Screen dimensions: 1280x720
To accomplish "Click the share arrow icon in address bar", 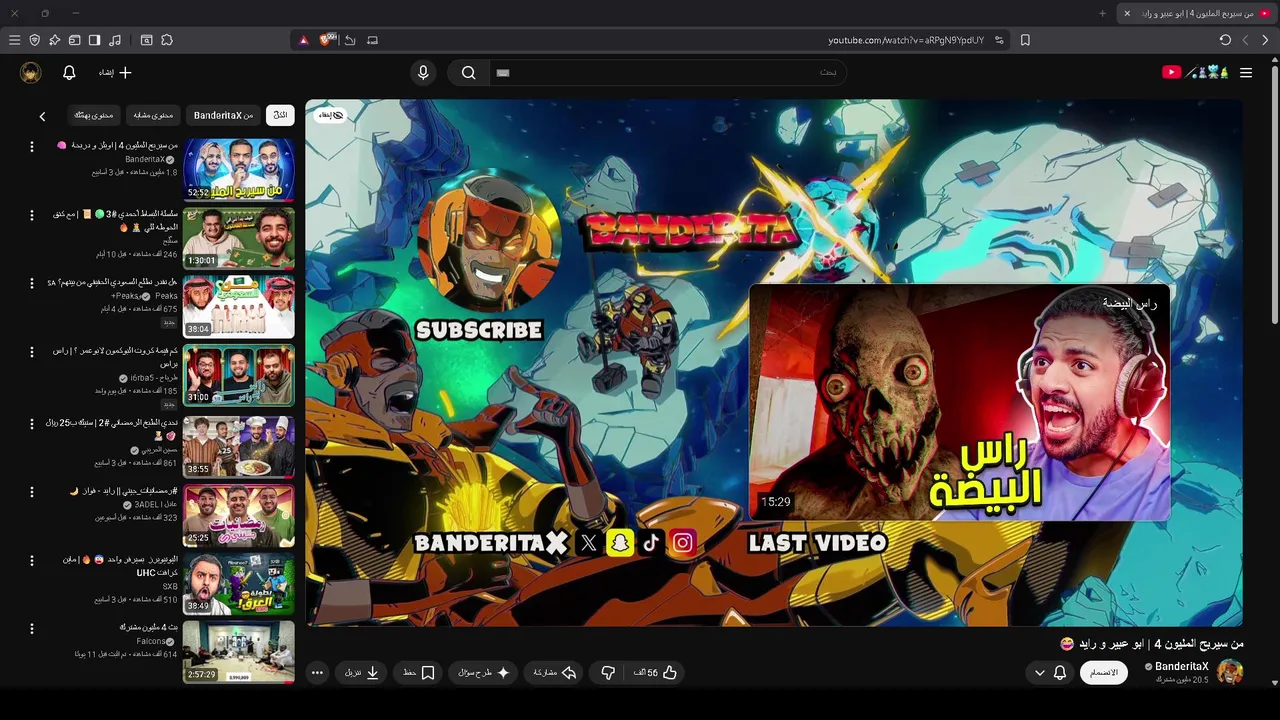I will click(x=350, y=40).
